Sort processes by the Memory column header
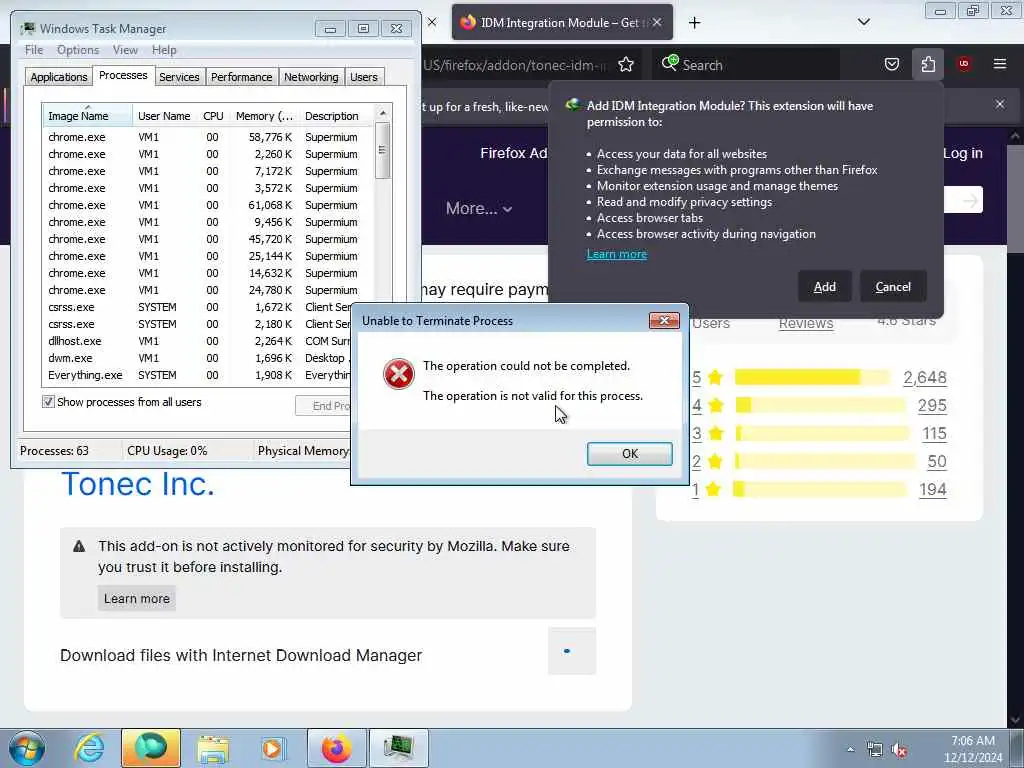The width and height of the screenshot is (1024, 768). click(x=264, y=116)
